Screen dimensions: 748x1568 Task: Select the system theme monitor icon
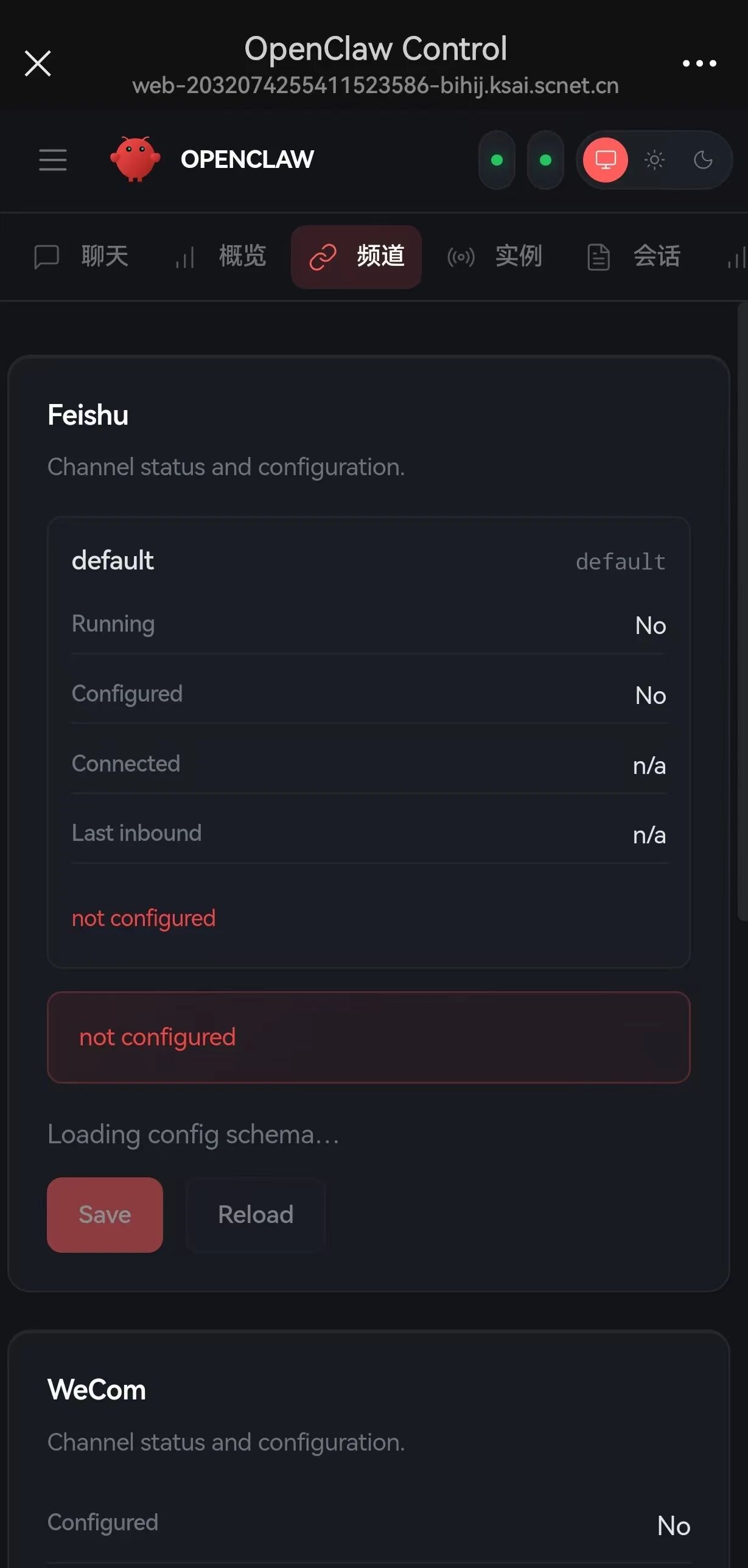point(605,160)
